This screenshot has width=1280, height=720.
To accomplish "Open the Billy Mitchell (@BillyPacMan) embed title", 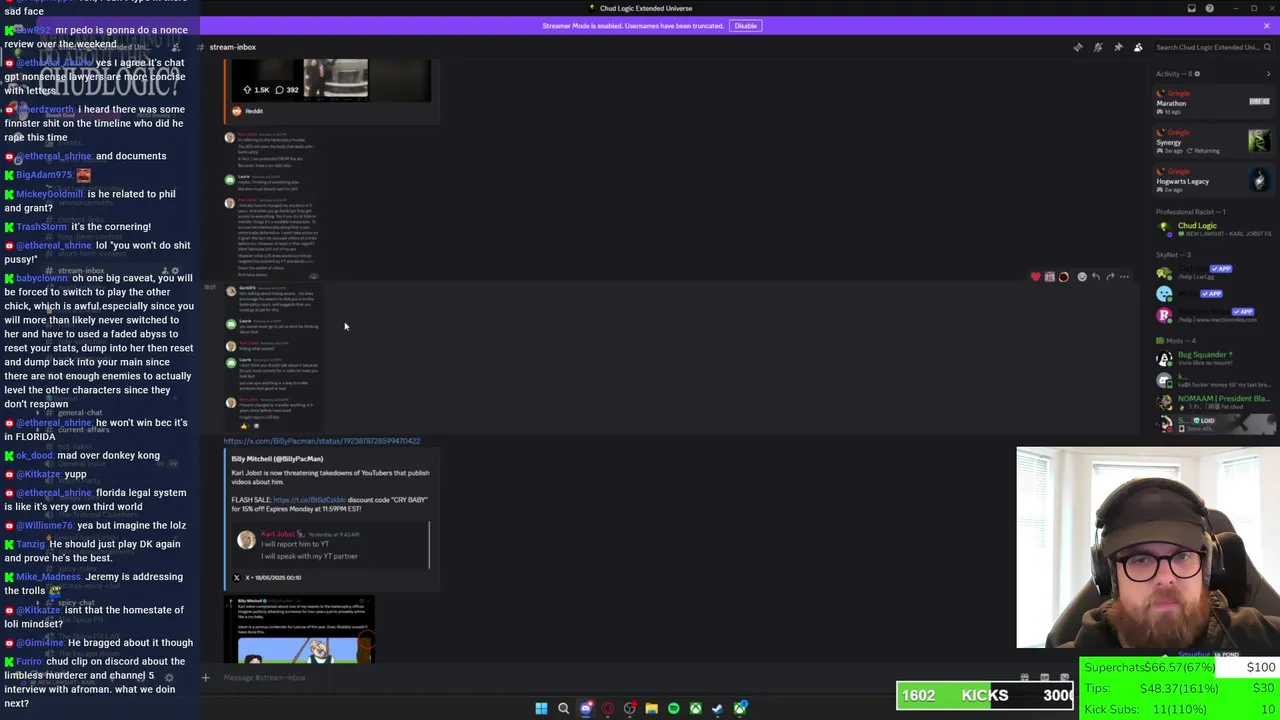I will pos(277,459).
